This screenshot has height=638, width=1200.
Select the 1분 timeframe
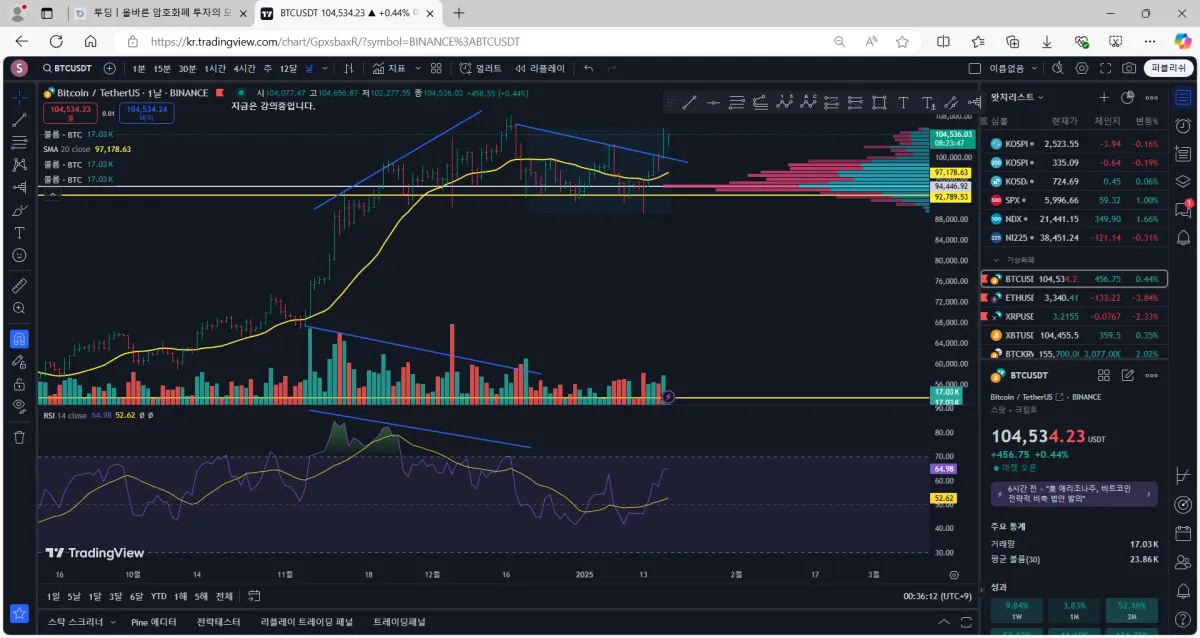coord(138,68)
